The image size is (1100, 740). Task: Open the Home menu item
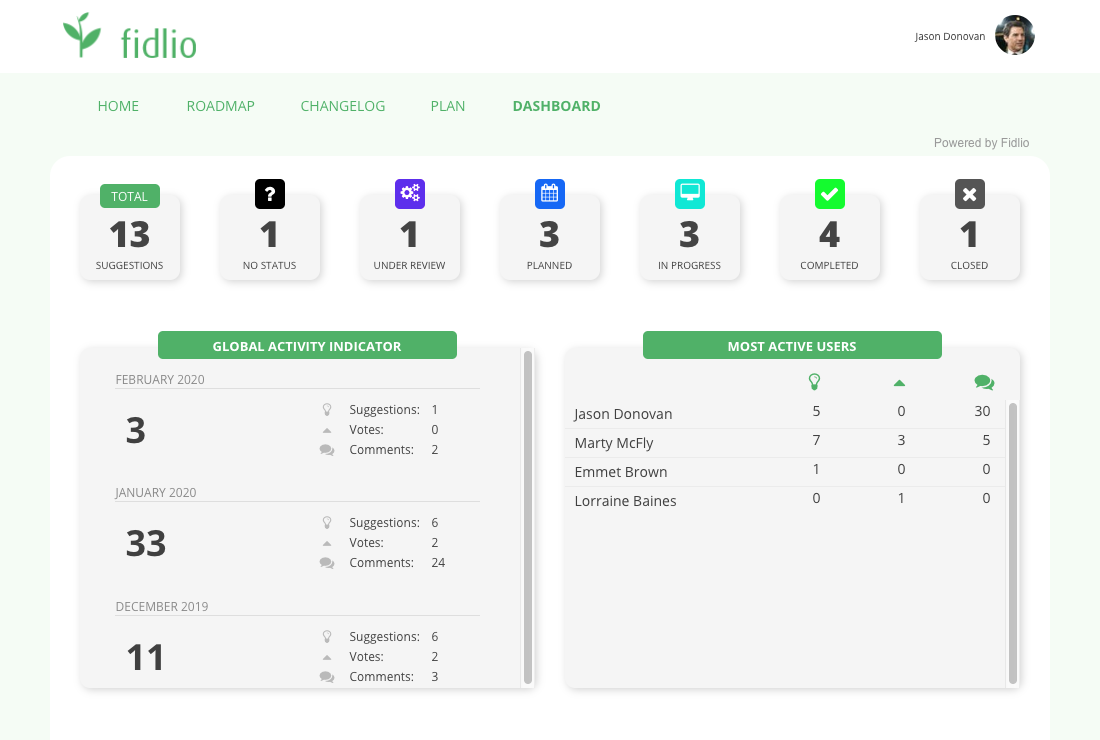pos(118,106)
